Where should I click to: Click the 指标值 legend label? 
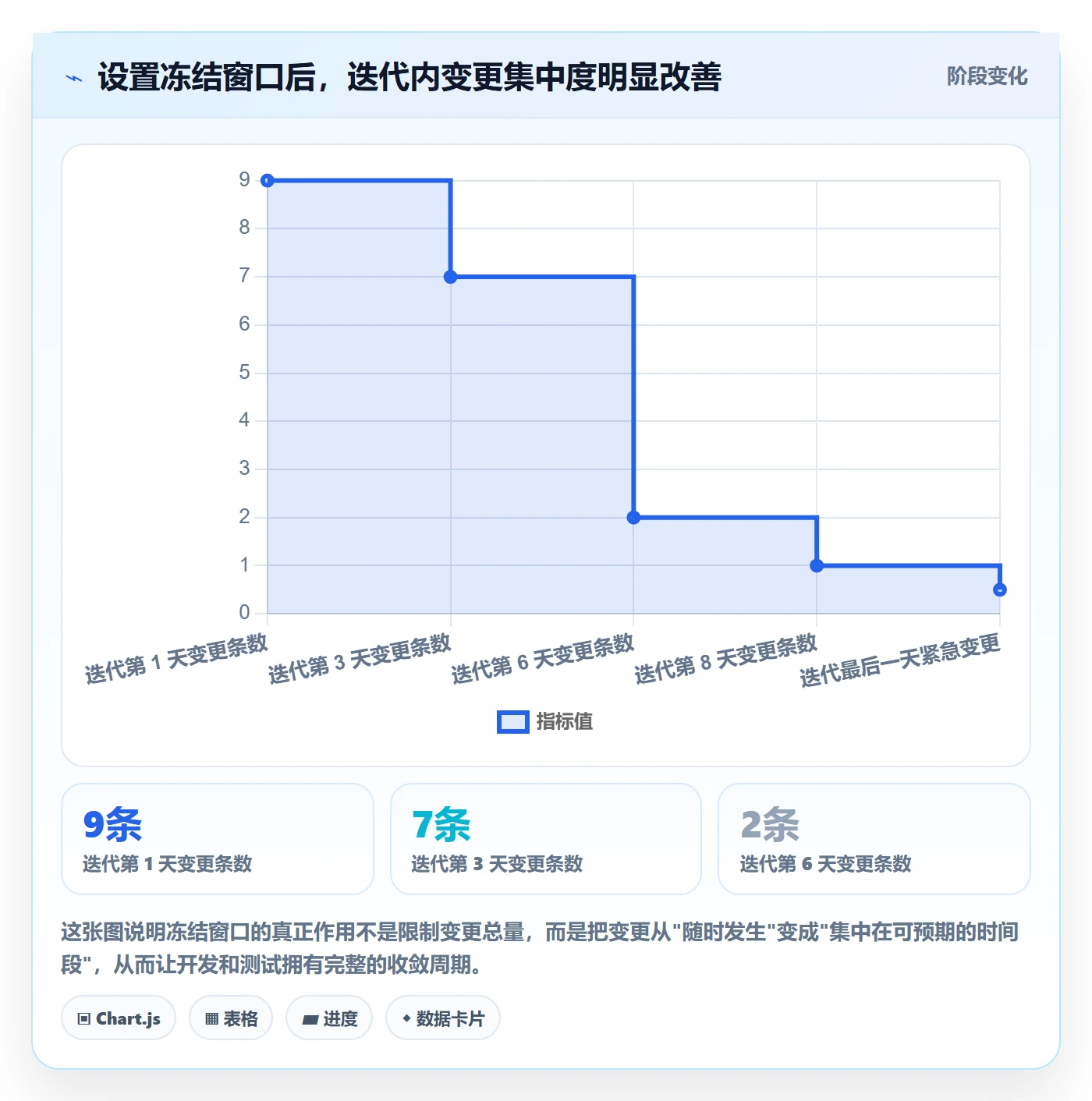pos(565,722)
